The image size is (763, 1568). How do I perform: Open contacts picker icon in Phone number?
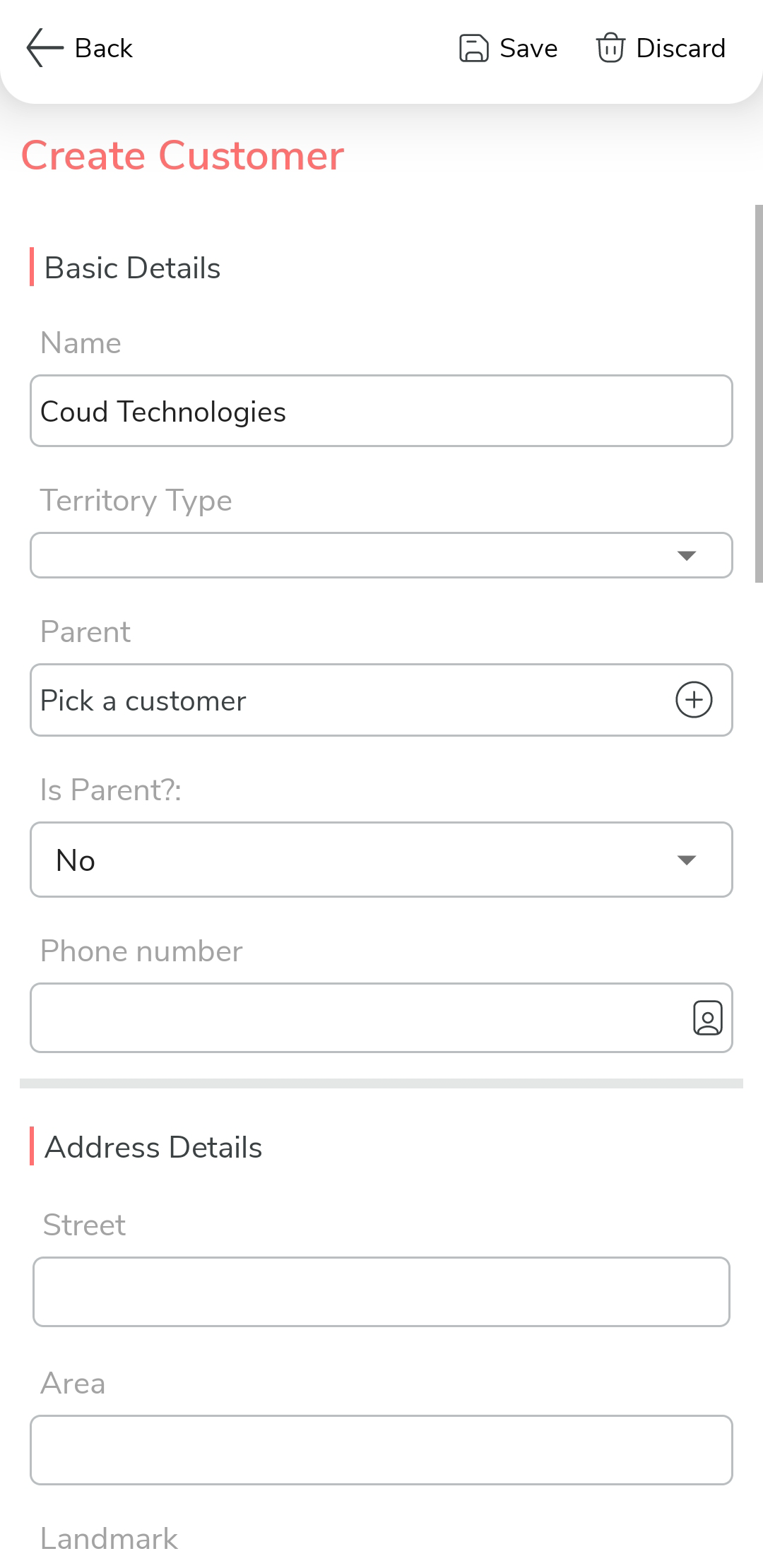click(x=707, y=1018)
